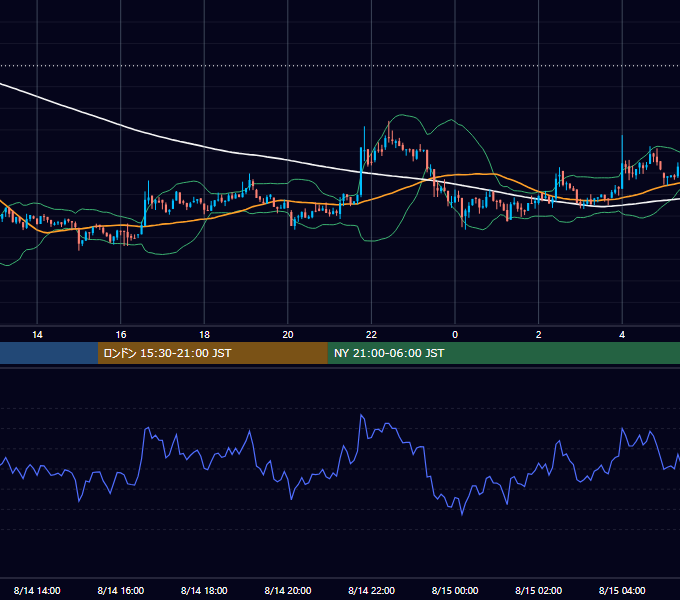Click the ロンドン 15:30-21:00 JST session bar

click(x=212, y=353)
